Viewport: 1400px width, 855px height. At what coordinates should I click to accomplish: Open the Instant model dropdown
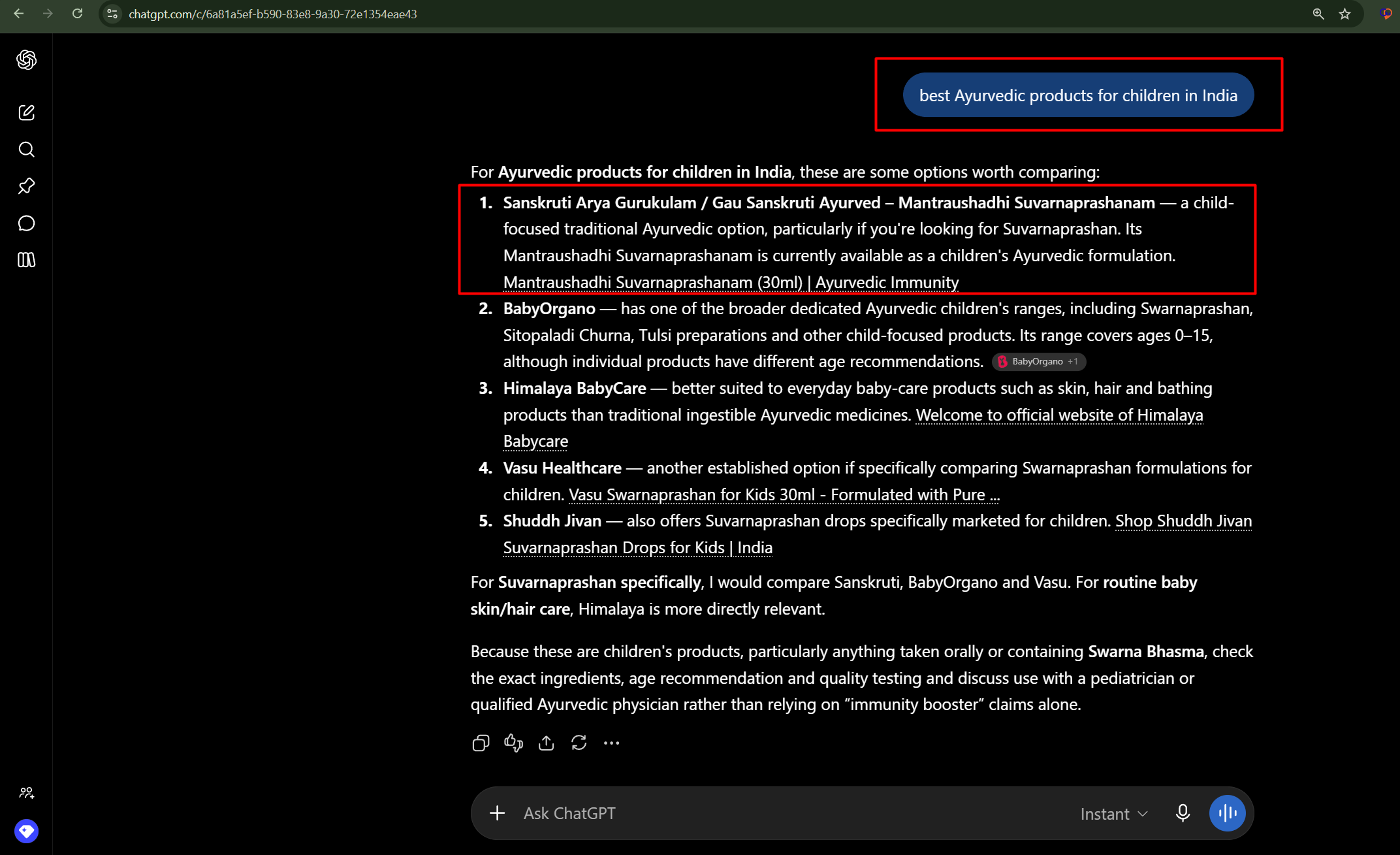tap(1114, 814)
